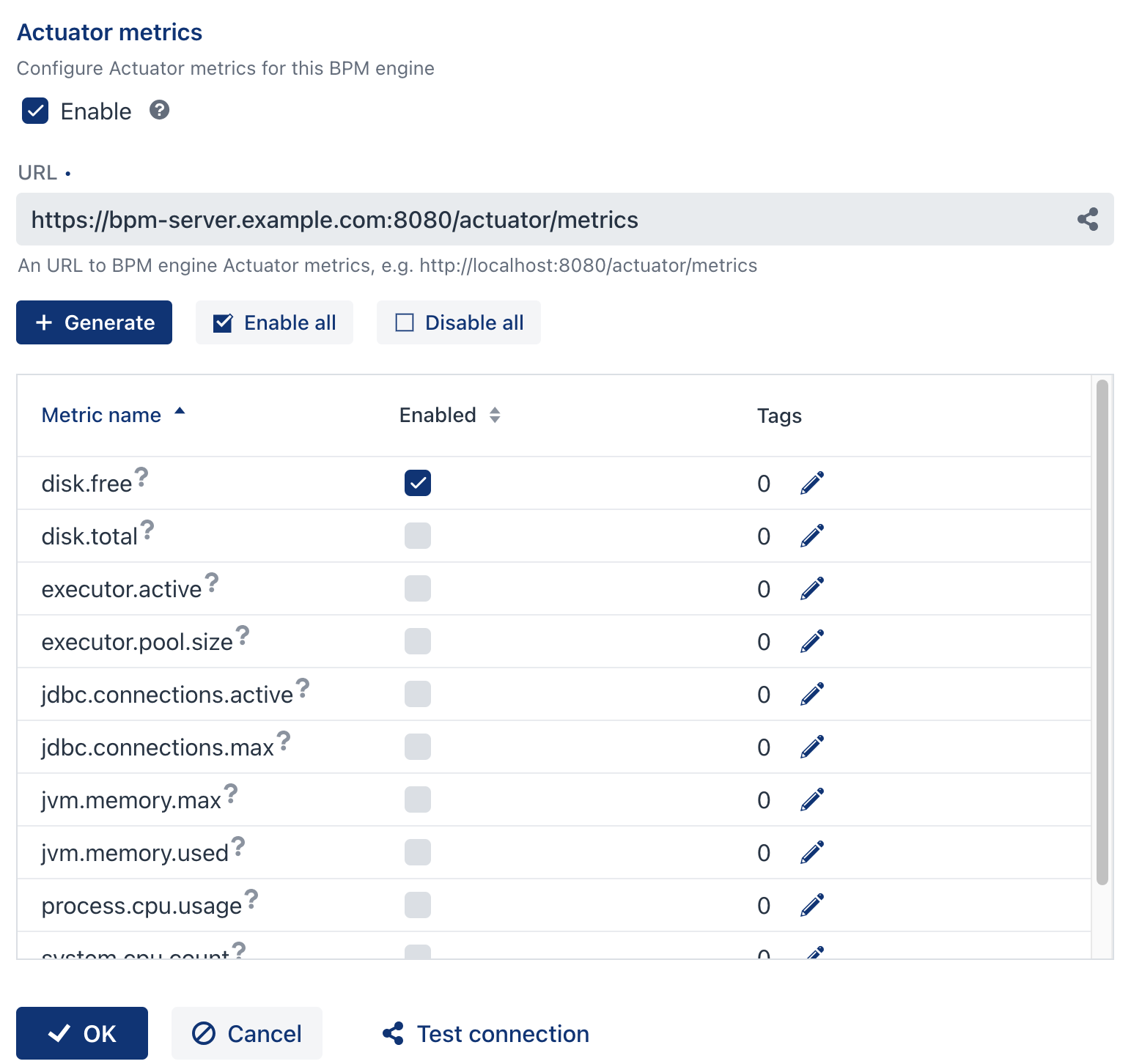Open the help tooltip next to Enable
Viewport: 1142px width, 1064px height.
point(158,111)
